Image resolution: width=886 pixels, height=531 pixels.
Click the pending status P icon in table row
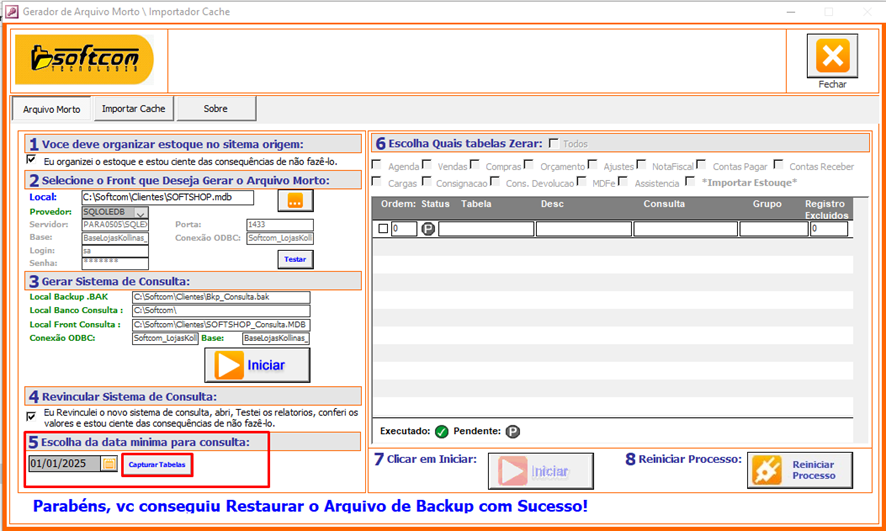tap(428, 229)
